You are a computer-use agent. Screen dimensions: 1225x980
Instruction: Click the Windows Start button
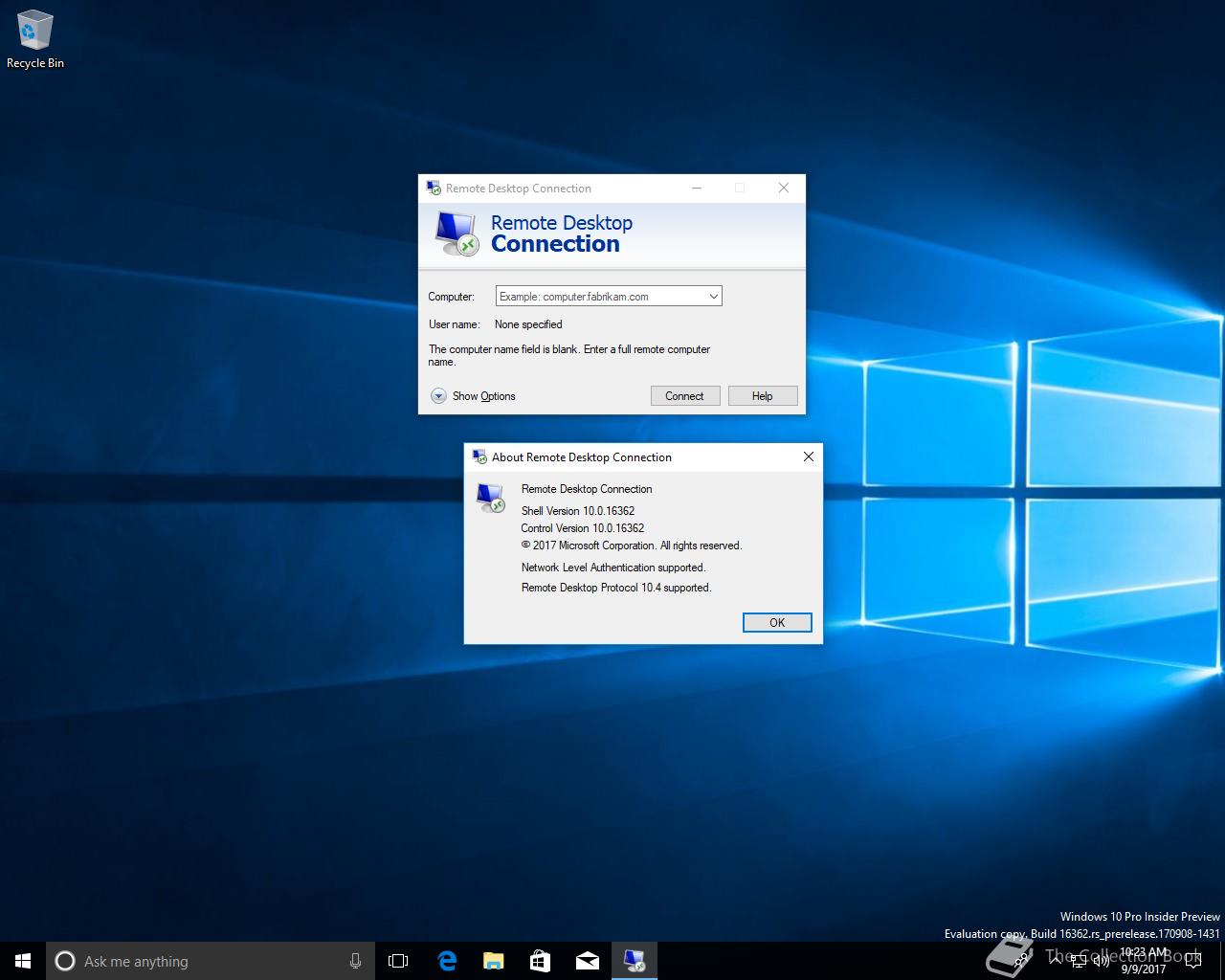(x=23, y=961)
